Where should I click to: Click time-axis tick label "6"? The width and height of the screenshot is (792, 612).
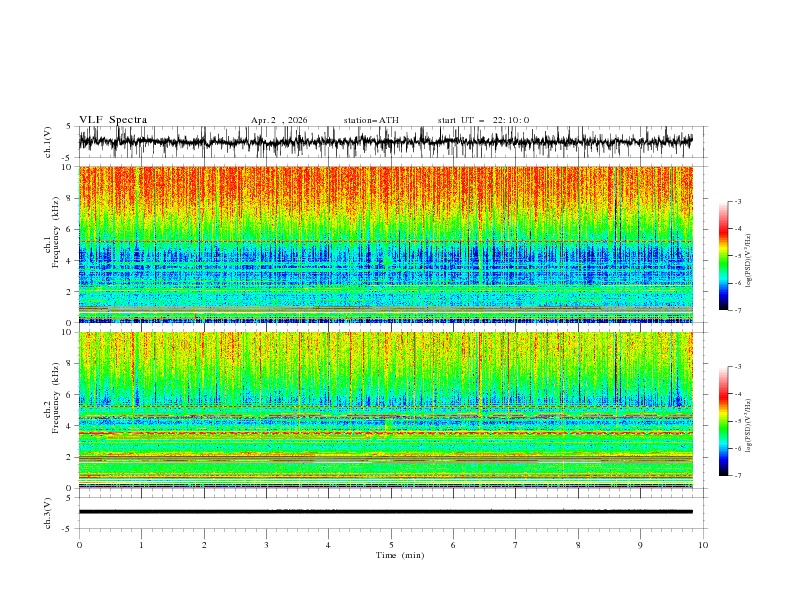click(x=453, y=545)
